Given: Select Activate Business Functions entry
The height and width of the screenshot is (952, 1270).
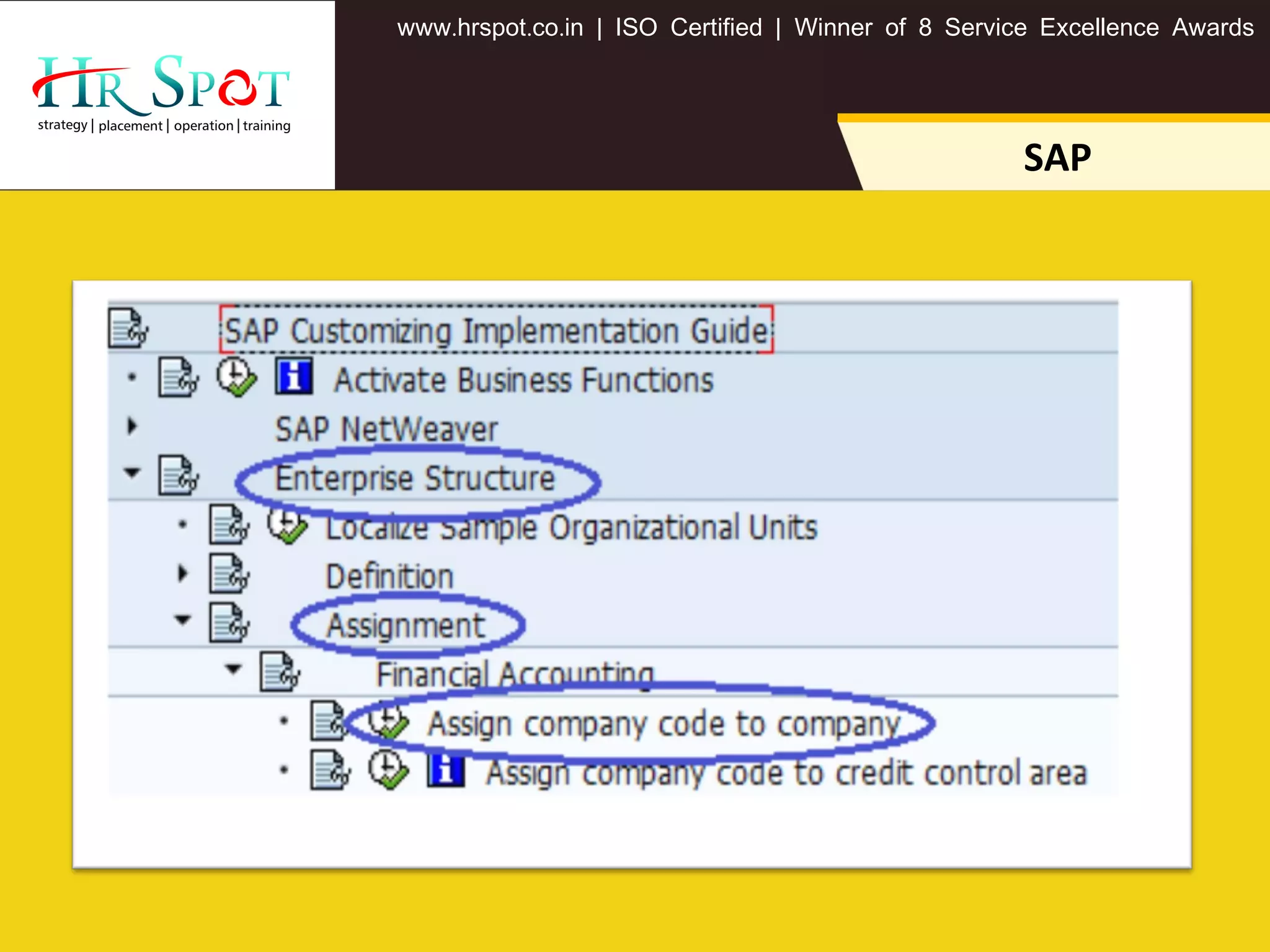Looking at the screenshot, I should (x=524, y=380).
